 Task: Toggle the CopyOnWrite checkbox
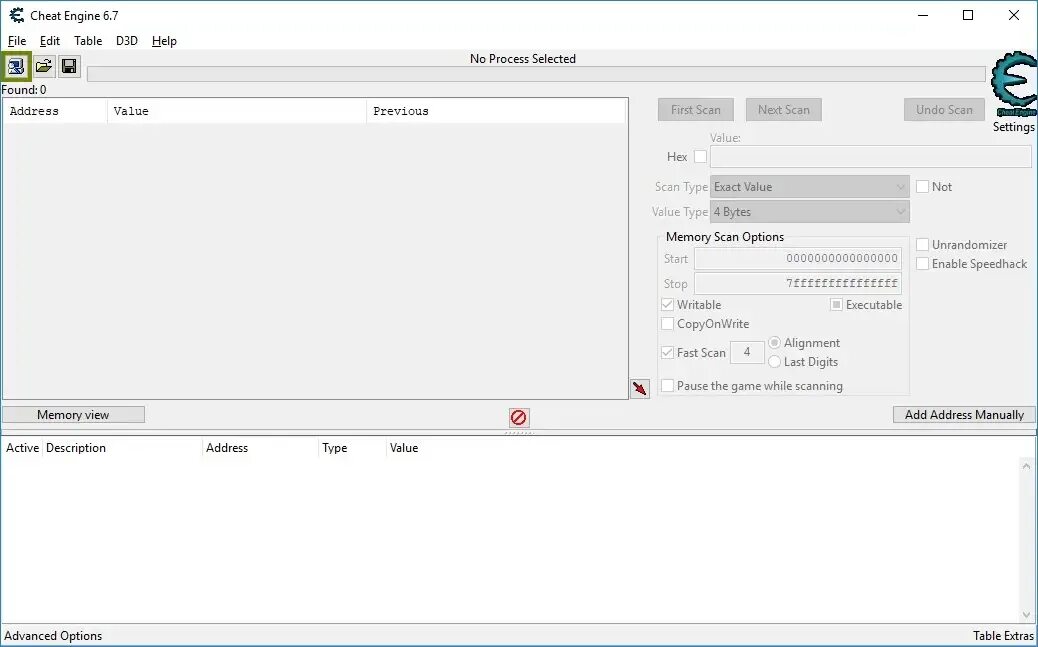coord(667,324)
